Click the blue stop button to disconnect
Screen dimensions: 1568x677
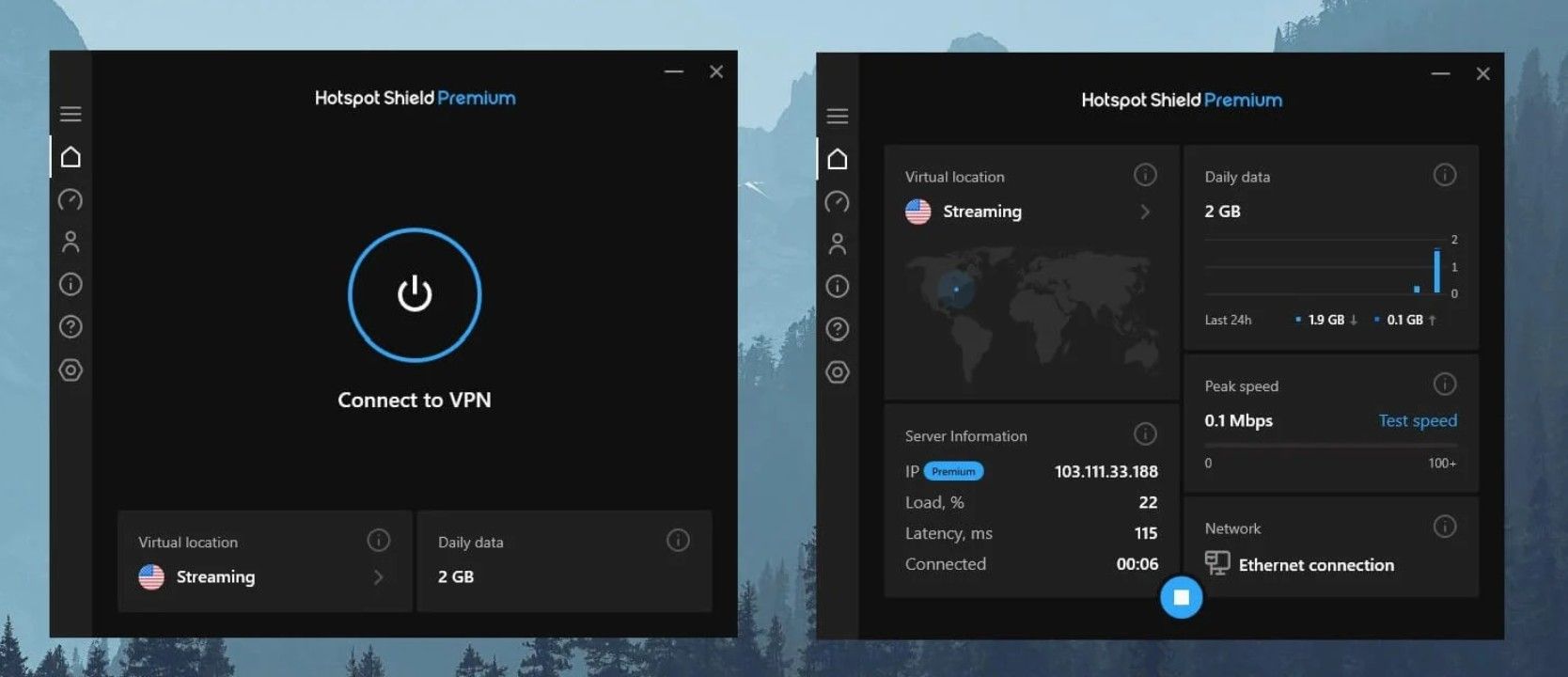click(x=1182, y=597)
